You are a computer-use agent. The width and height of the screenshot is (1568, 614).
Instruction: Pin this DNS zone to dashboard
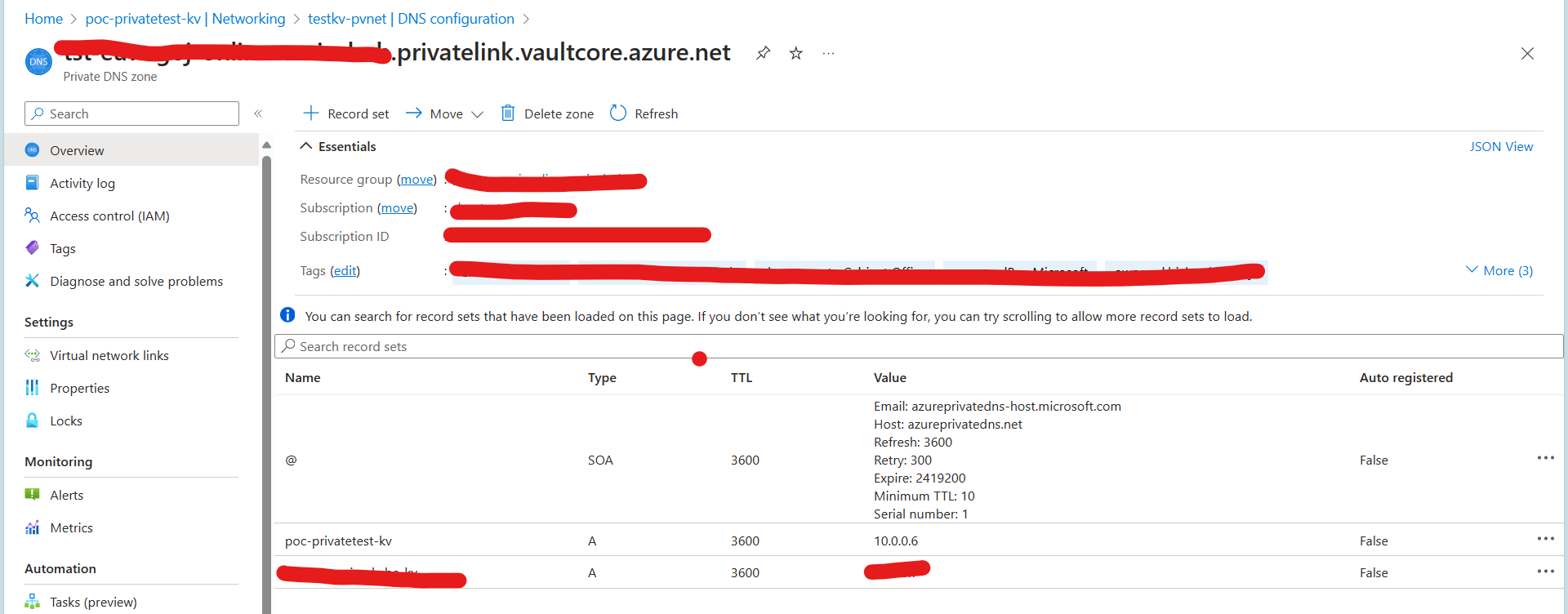(763, 53)
